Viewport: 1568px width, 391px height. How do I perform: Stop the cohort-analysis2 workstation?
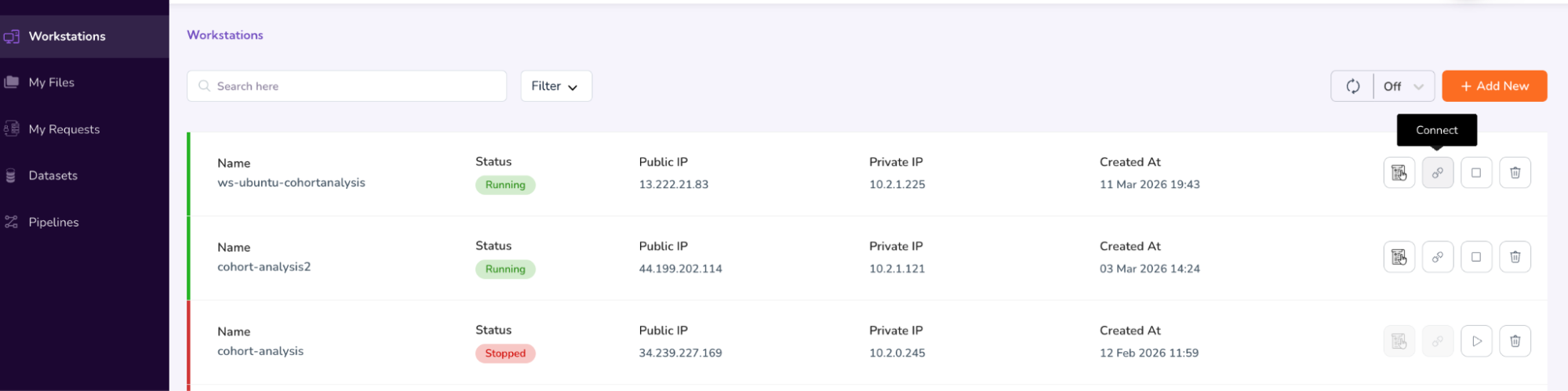click(x=1475, y=257)
